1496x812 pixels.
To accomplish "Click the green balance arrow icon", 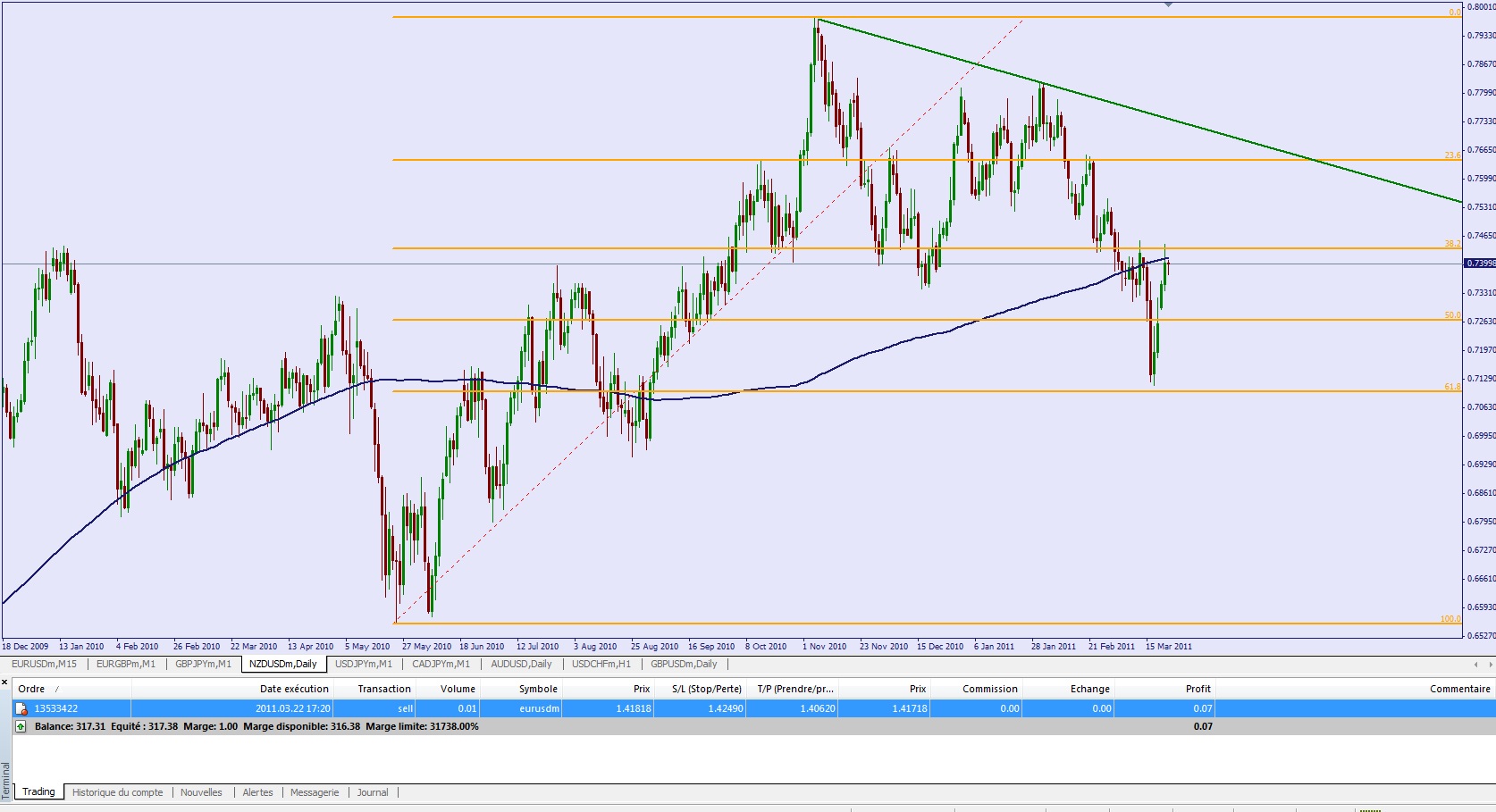I will (21, 726).
